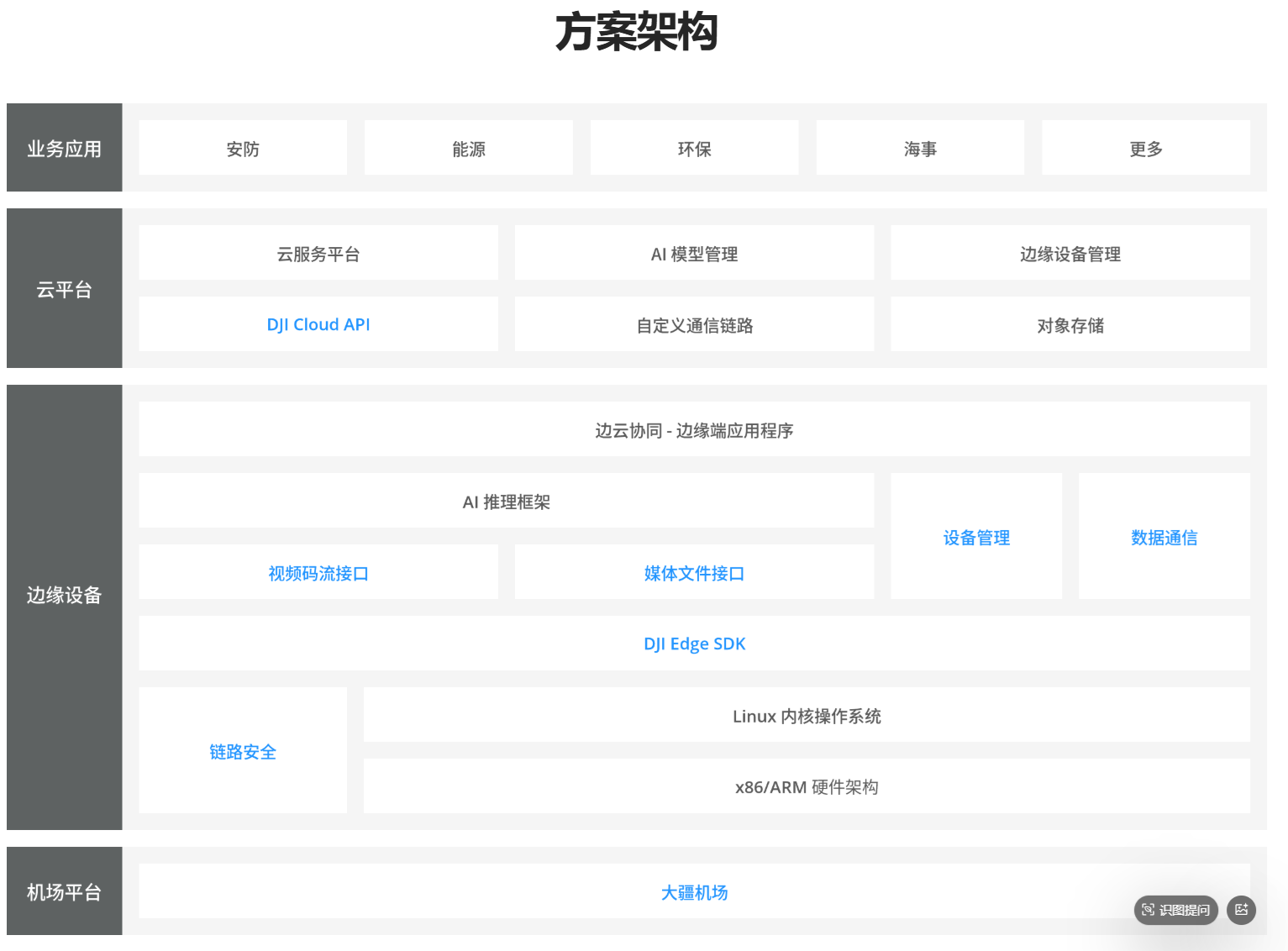Click the 边云协同 - 边缘端应用程序 text
Viewport: 1288px width, 951px height.
click(695, 430)
